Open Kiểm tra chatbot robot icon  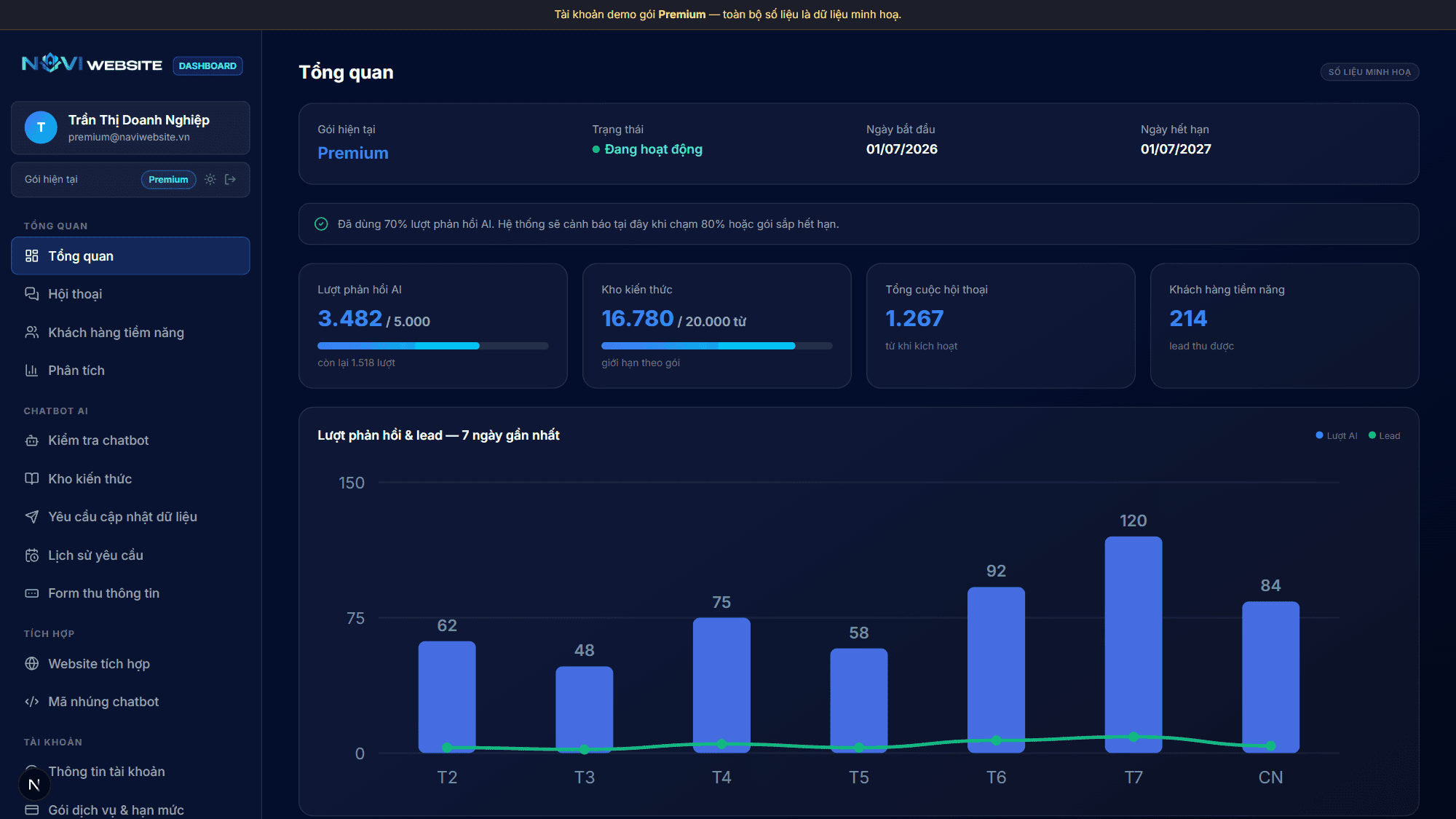(32, 440)
